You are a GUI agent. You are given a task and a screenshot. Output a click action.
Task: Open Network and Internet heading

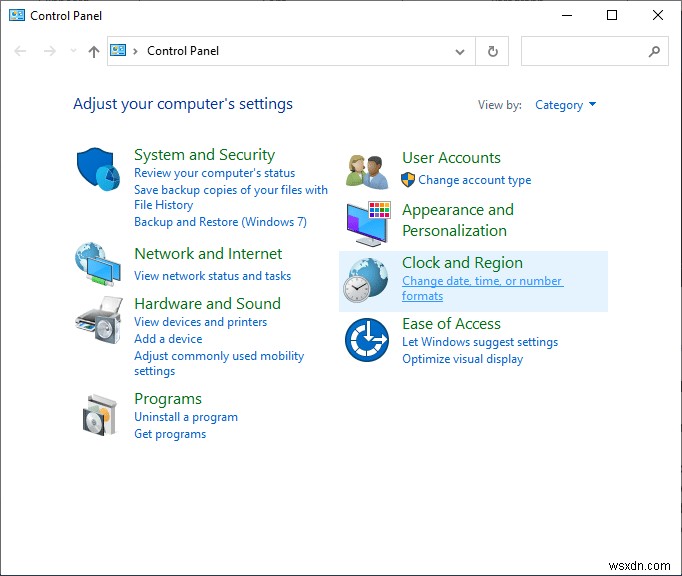(208, 254)
